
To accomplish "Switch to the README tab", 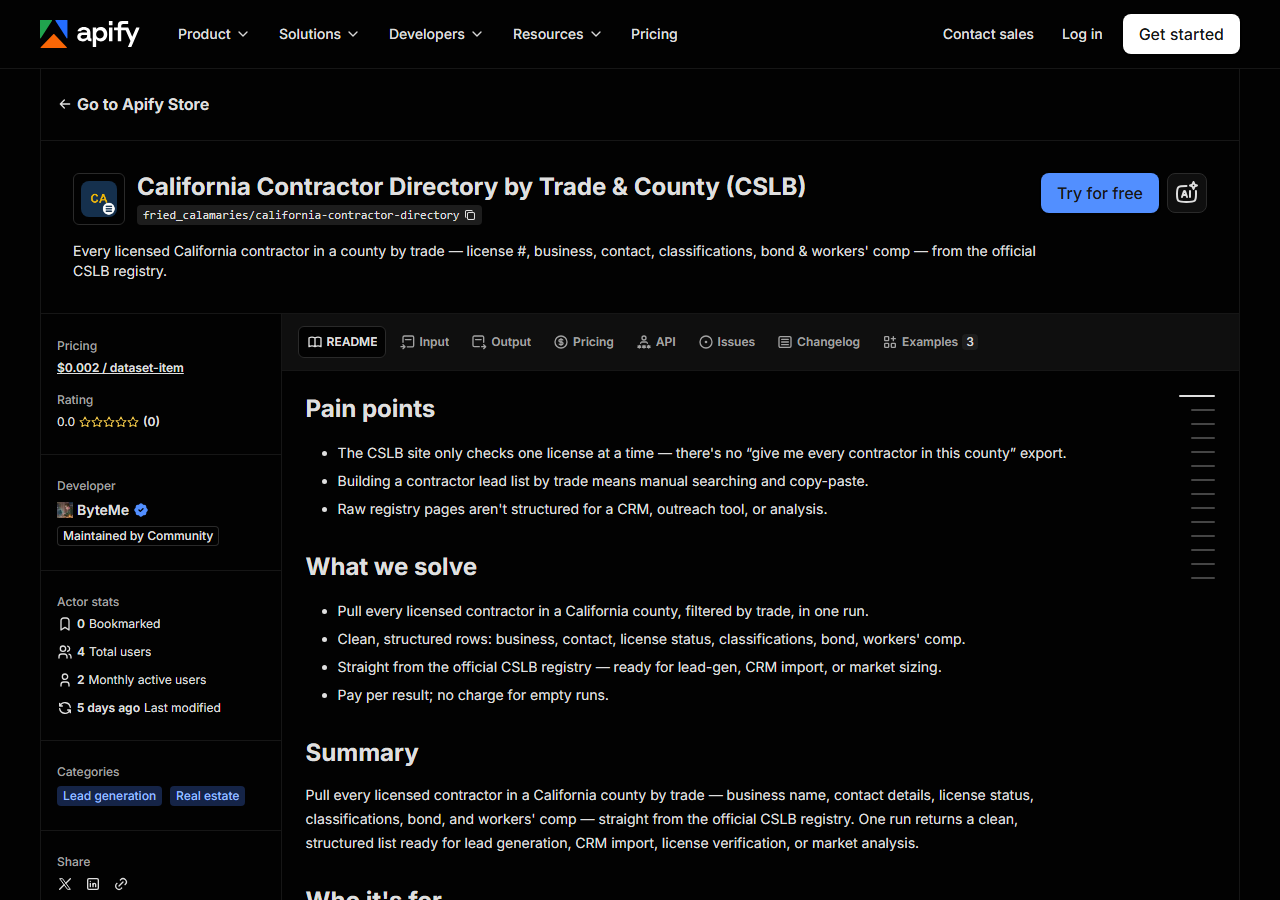I will [342, 342].
